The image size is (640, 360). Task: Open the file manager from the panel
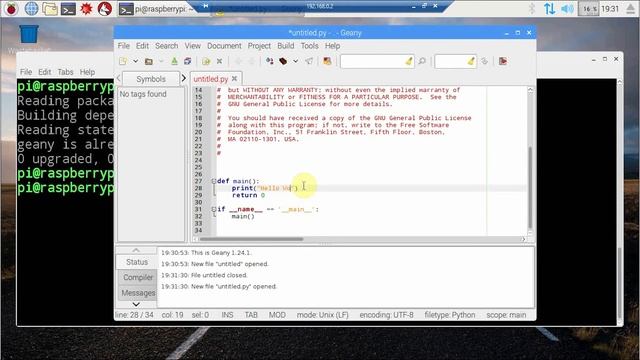pyautogui.click(x=50, y=9)
